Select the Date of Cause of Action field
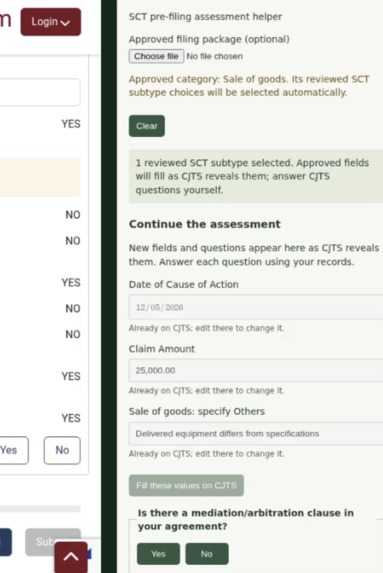Viewport: 383px width, 573px height. [x=256, y=307]
